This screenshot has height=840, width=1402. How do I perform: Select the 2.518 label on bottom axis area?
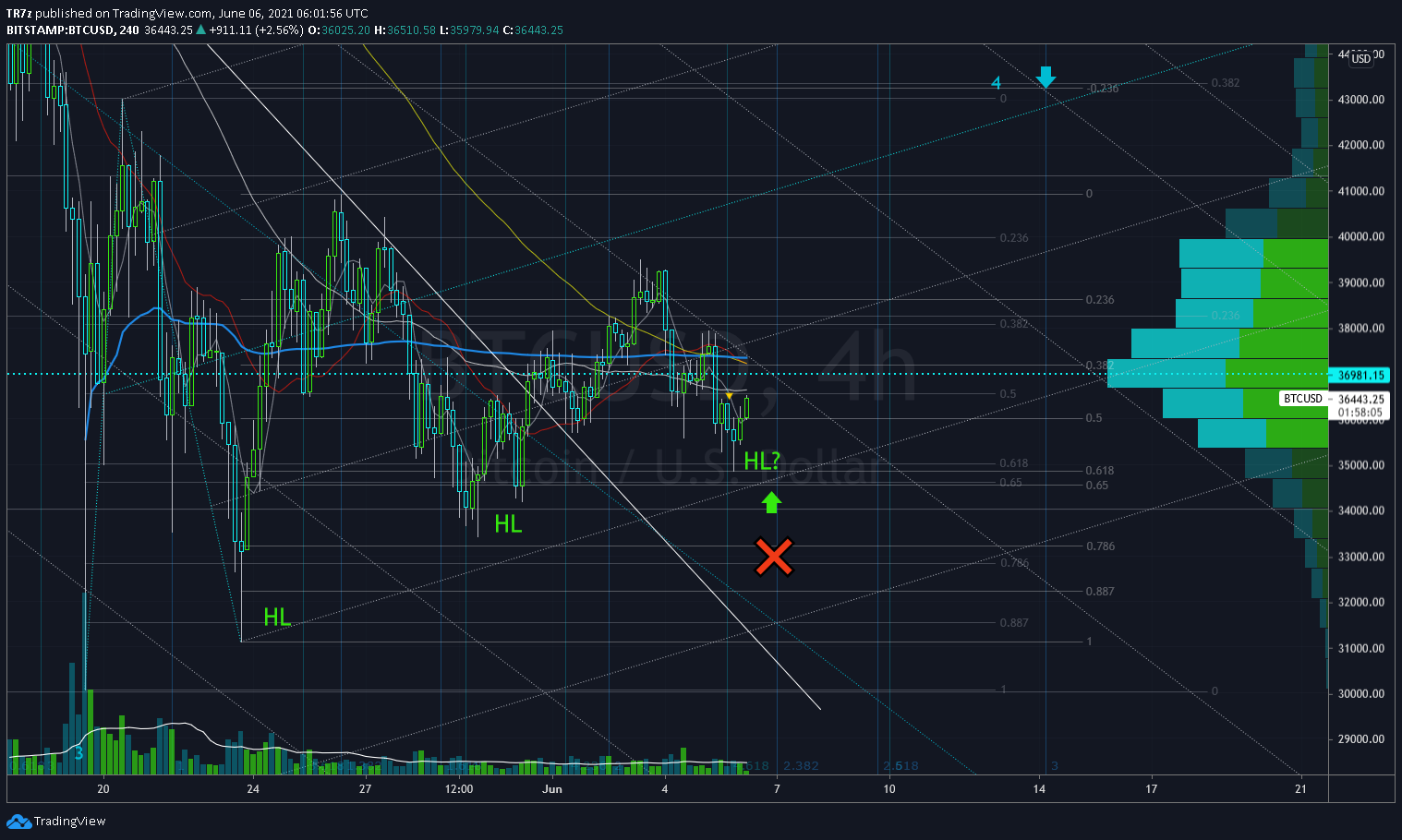pyautogui.click(x=900, y=765)
